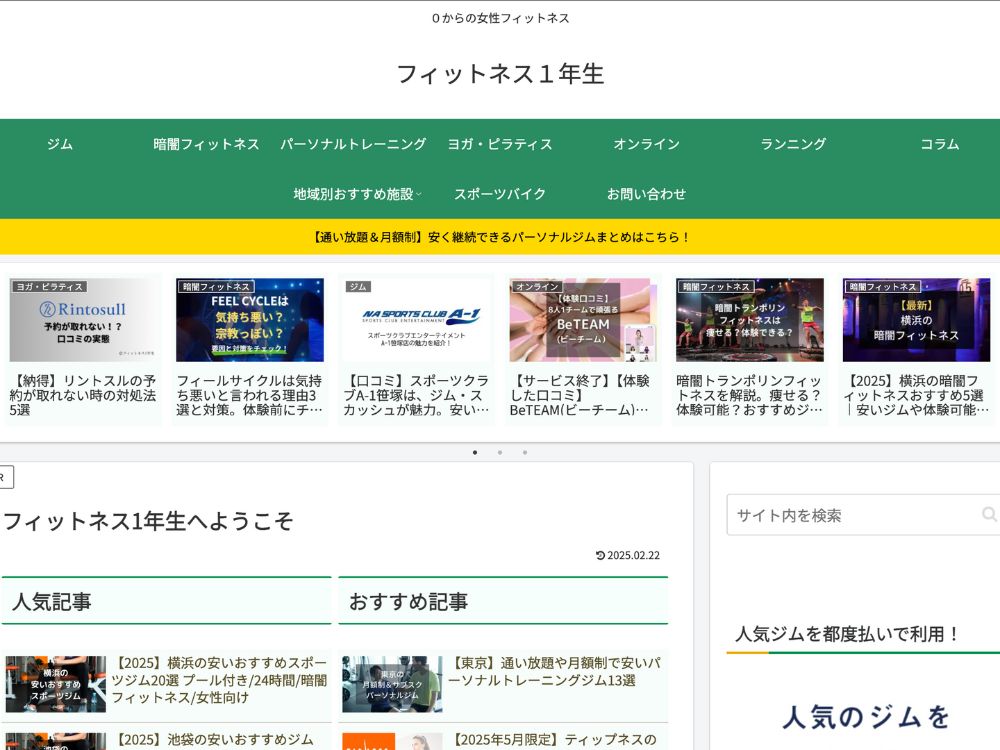The image size is (1000, 750).
Task: Open the BeTEAM review article thumbnail
Action: tap(583, 320)
